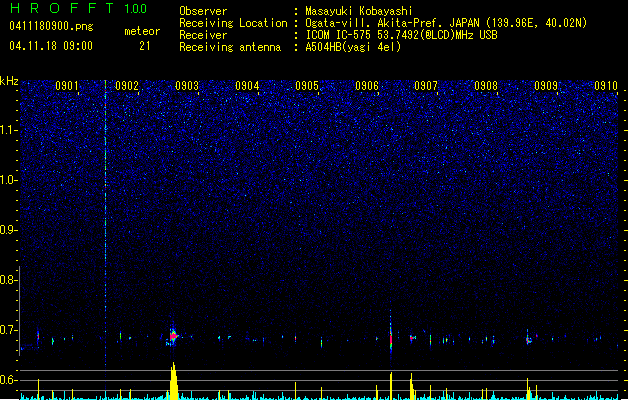
Task: Select the file name 0411180900.png
Action: pyautogui.click(x=51, y=26)
